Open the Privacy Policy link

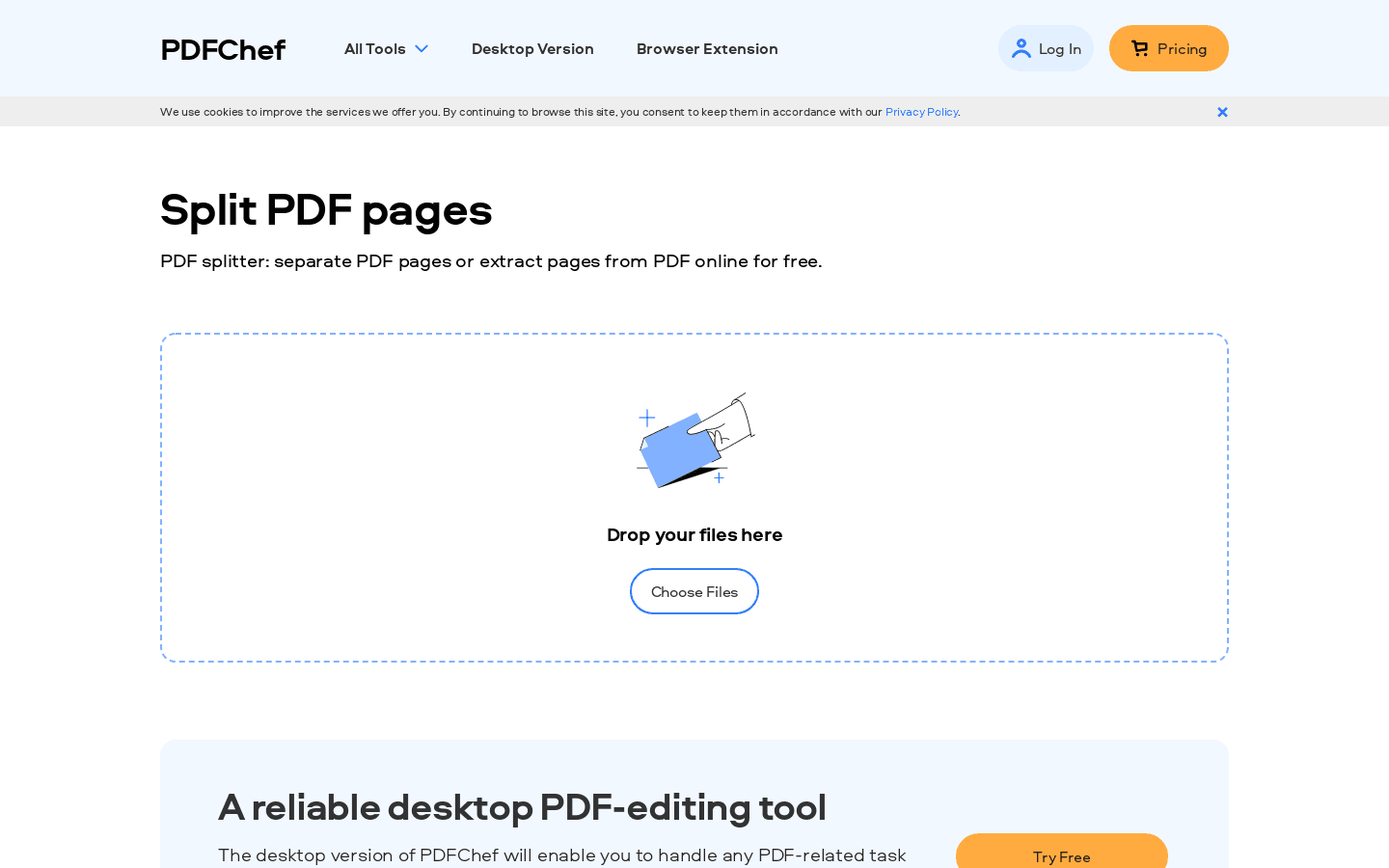[921, 112]
